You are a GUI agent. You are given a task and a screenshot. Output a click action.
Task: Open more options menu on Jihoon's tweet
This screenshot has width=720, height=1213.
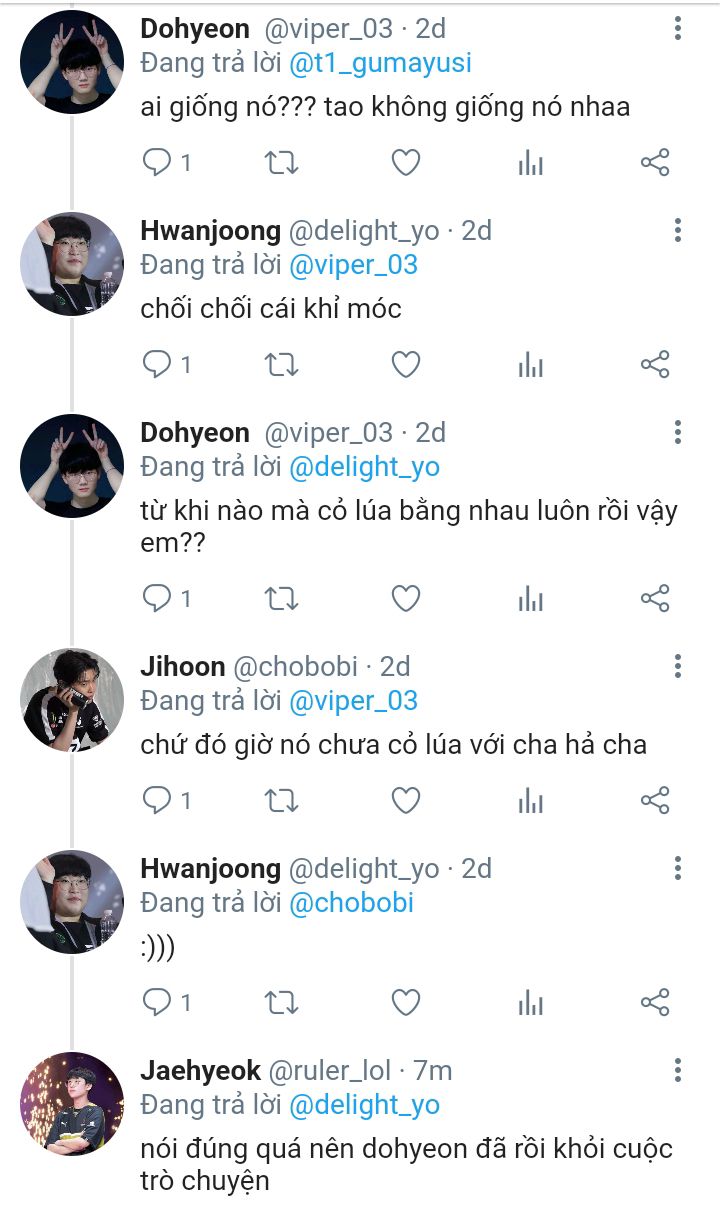tap(678, 666)
